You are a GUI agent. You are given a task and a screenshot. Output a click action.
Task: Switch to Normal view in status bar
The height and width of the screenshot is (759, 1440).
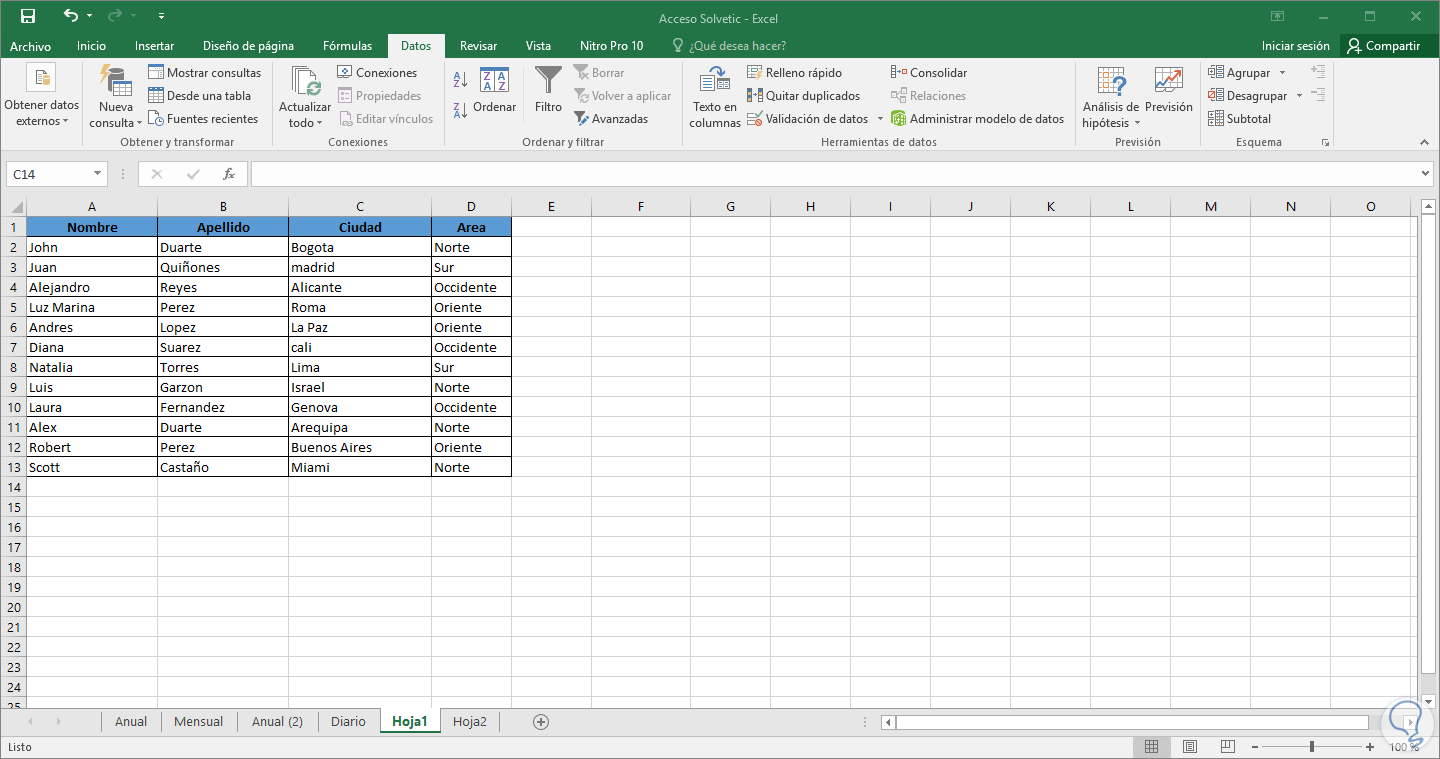(x=1151, y=747)
